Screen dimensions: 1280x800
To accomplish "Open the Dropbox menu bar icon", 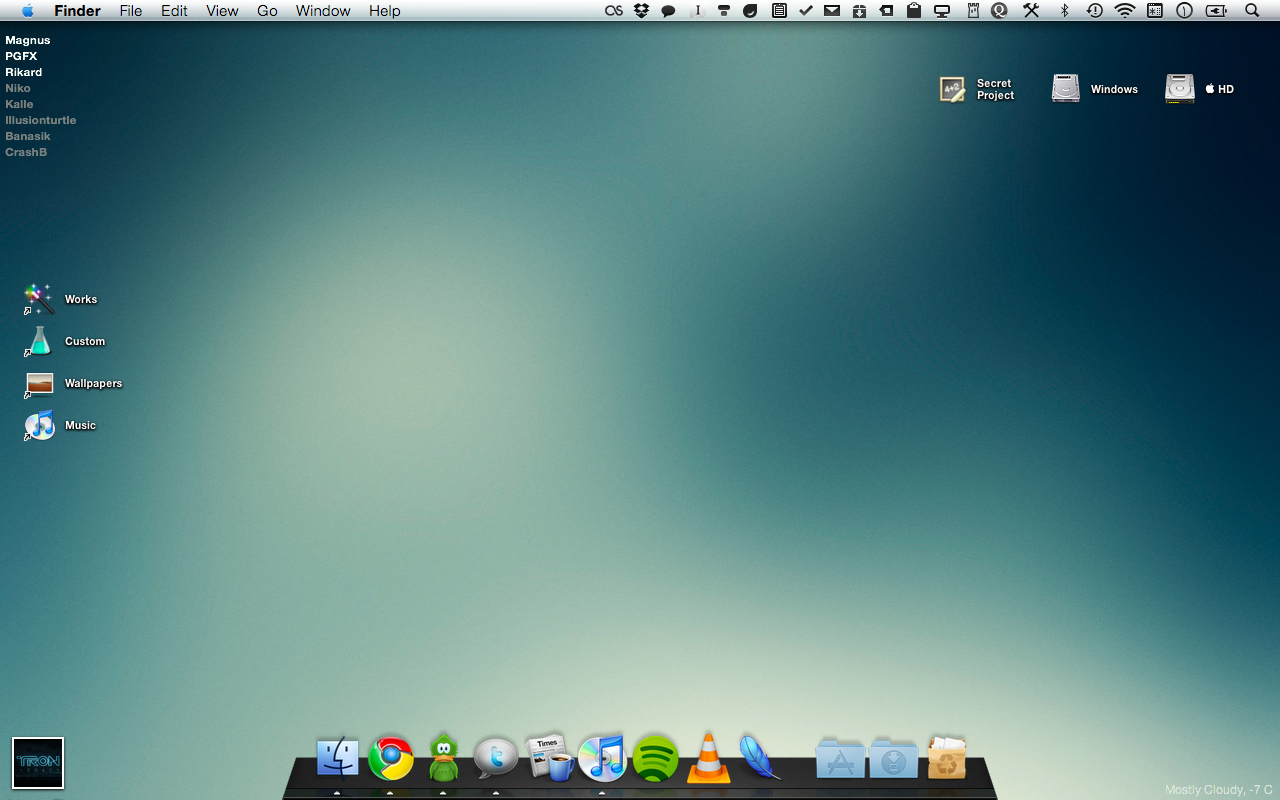I will click(642, 10).
